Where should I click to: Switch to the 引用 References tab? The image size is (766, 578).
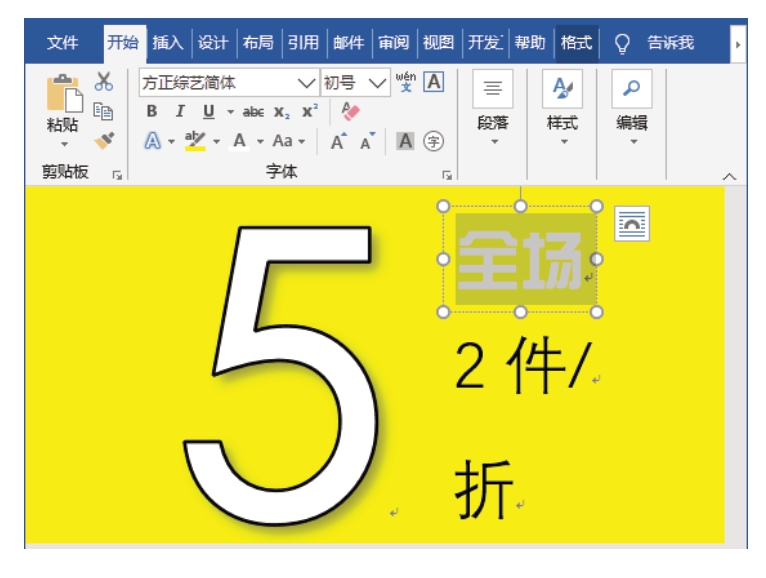pyautogui.click(x=303, y=43)
